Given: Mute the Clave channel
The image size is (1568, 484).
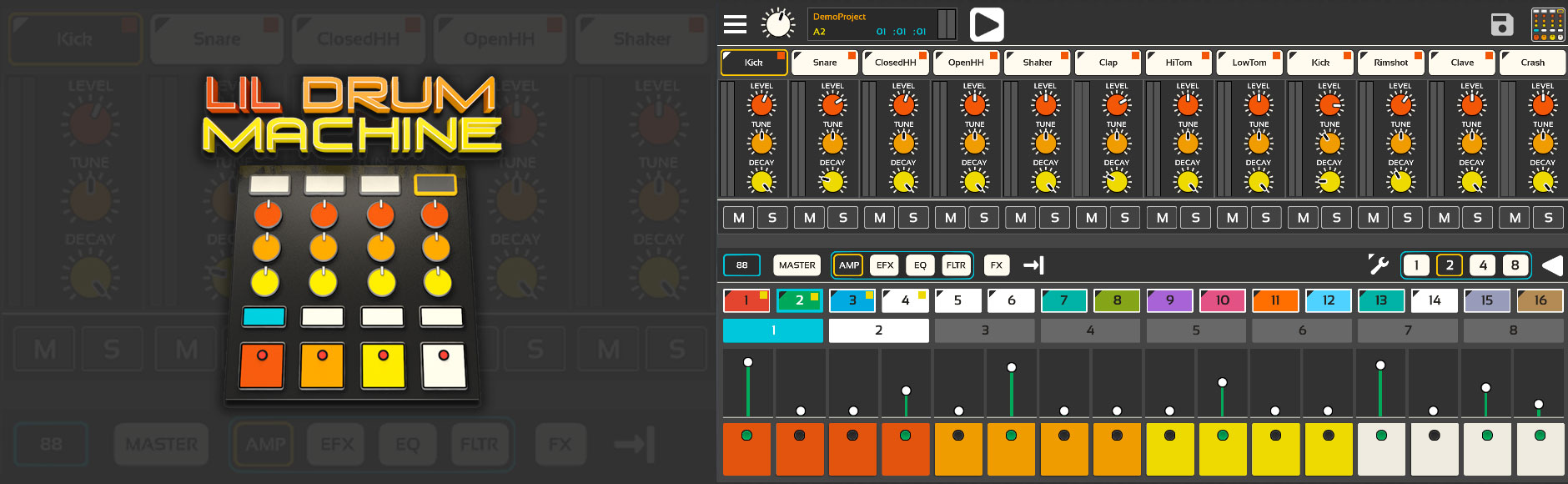Looking at the screenshot, I should pos(1445,218).
